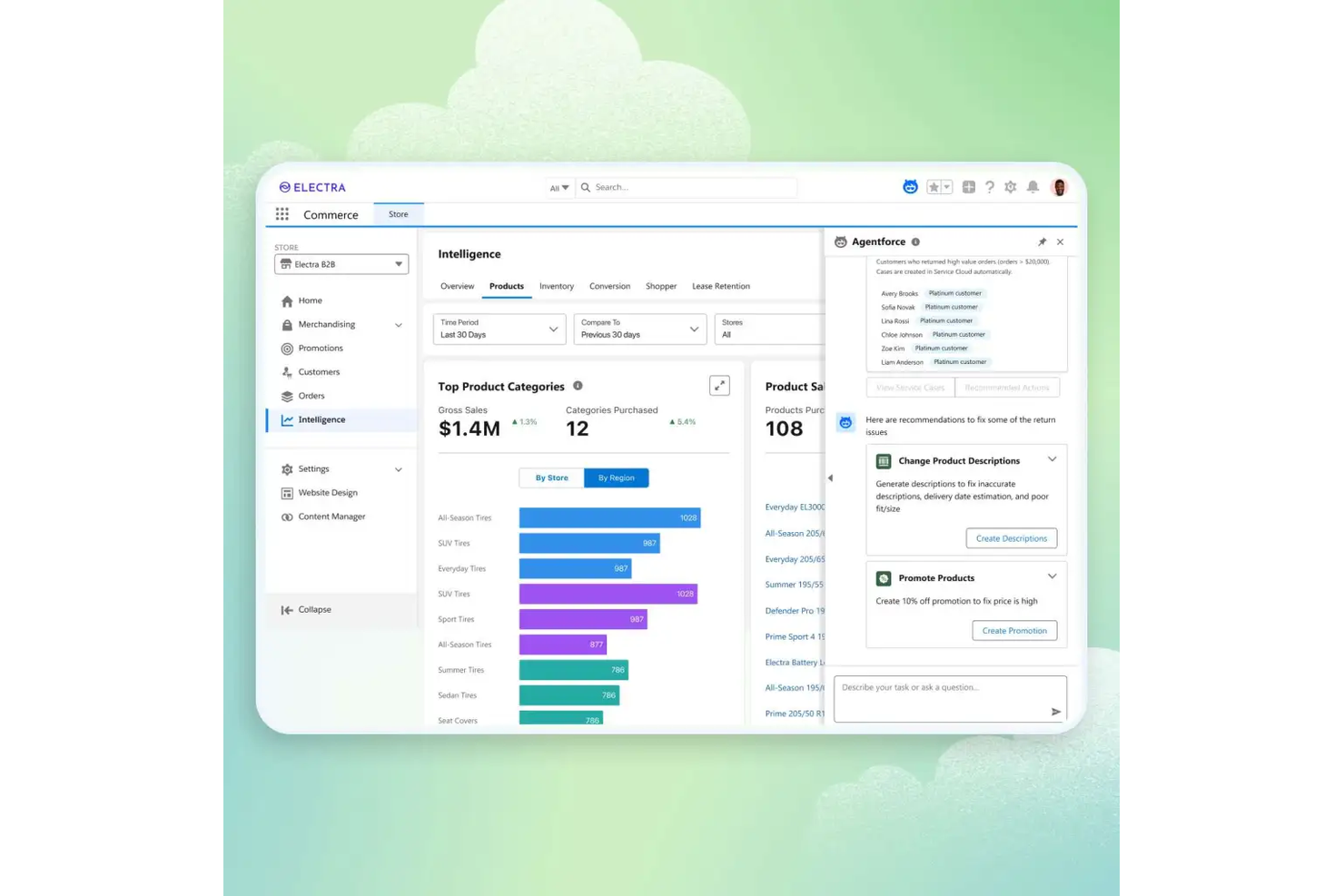Open the All search scope dropdown
Image resolution: width=1344 pixels, height=896 pixels.
559,188
